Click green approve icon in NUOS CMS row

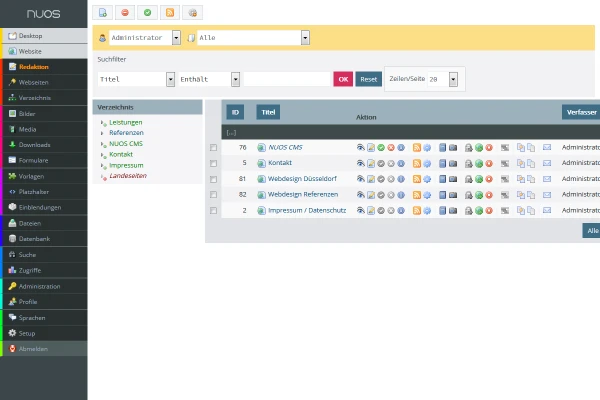381,147
